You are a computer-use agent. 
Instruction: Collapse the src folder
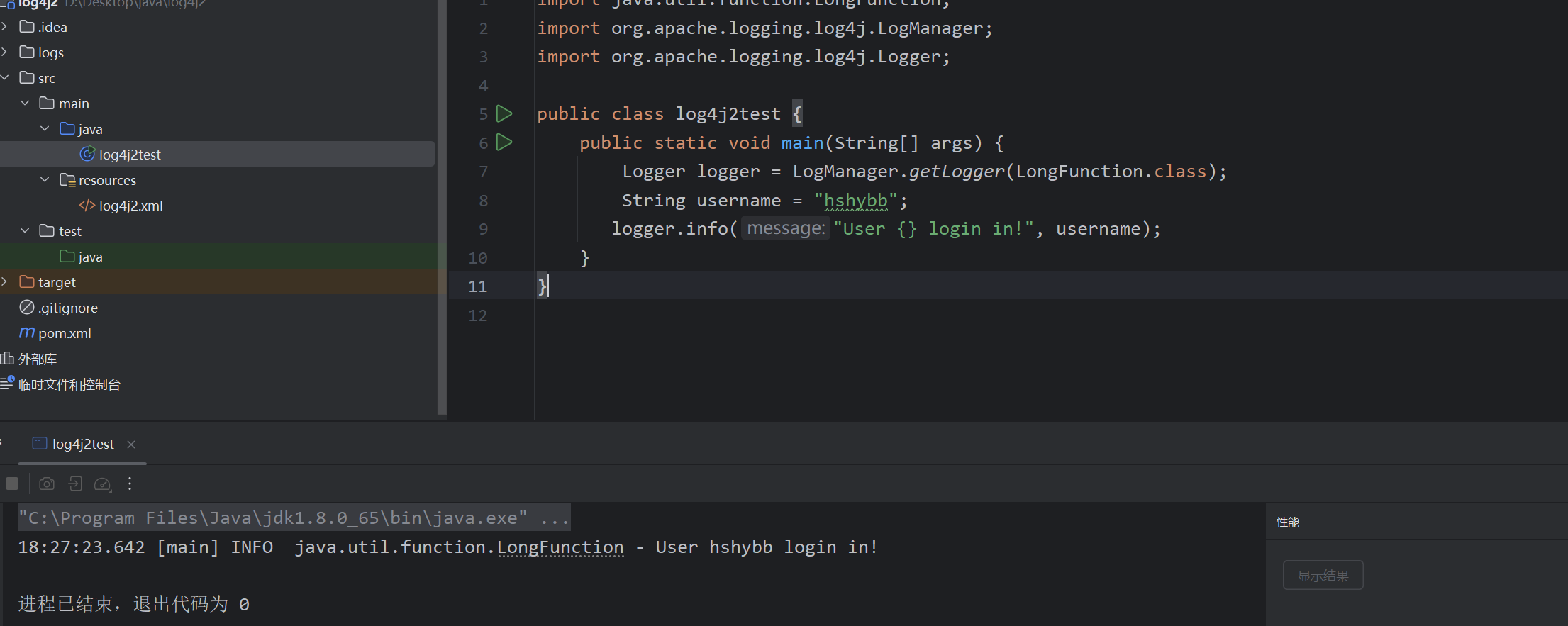(x=5, y=78)
